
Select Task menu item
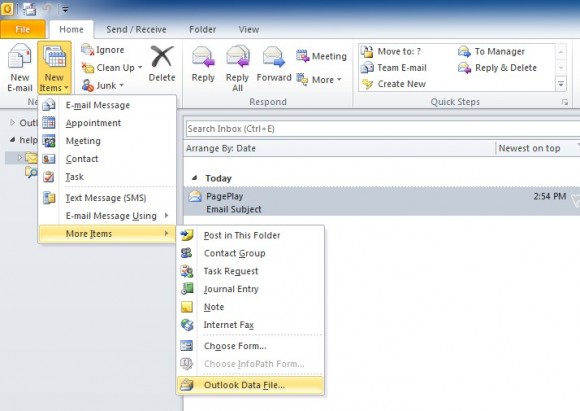(x=107, y=177)
